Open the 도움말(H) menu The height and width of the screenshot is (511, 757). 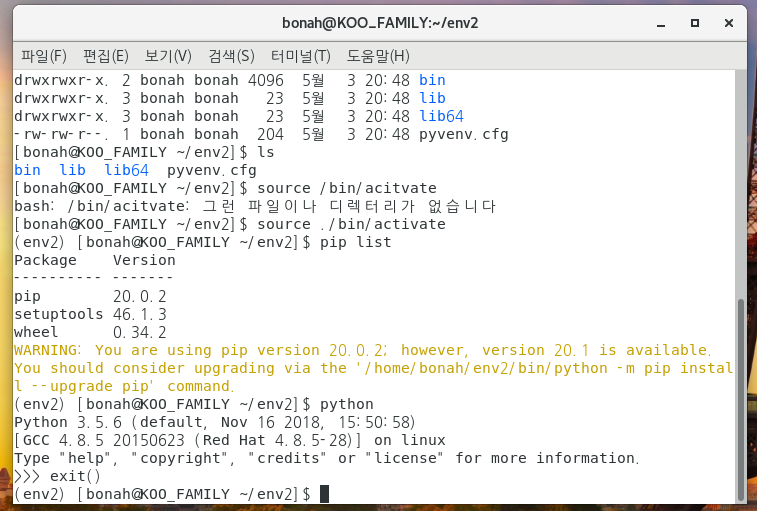(378, 56)
